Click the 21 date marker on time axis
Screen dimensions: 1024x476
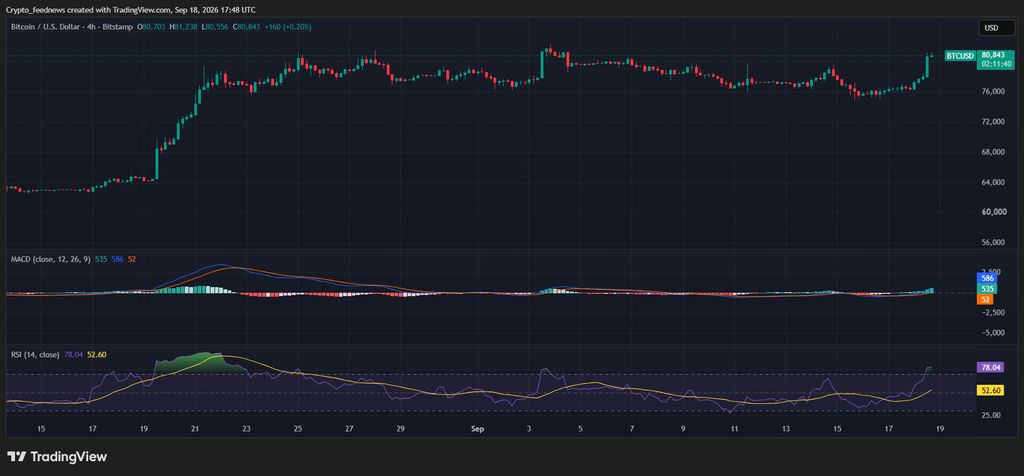coord(195,429)
